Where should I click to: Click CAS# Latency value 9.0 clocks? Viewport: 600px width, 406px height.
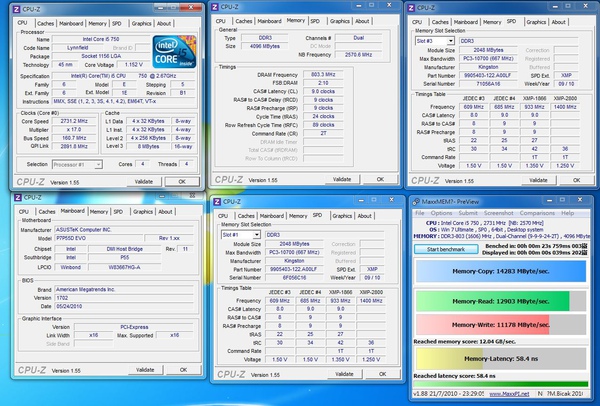click(323, 91)
